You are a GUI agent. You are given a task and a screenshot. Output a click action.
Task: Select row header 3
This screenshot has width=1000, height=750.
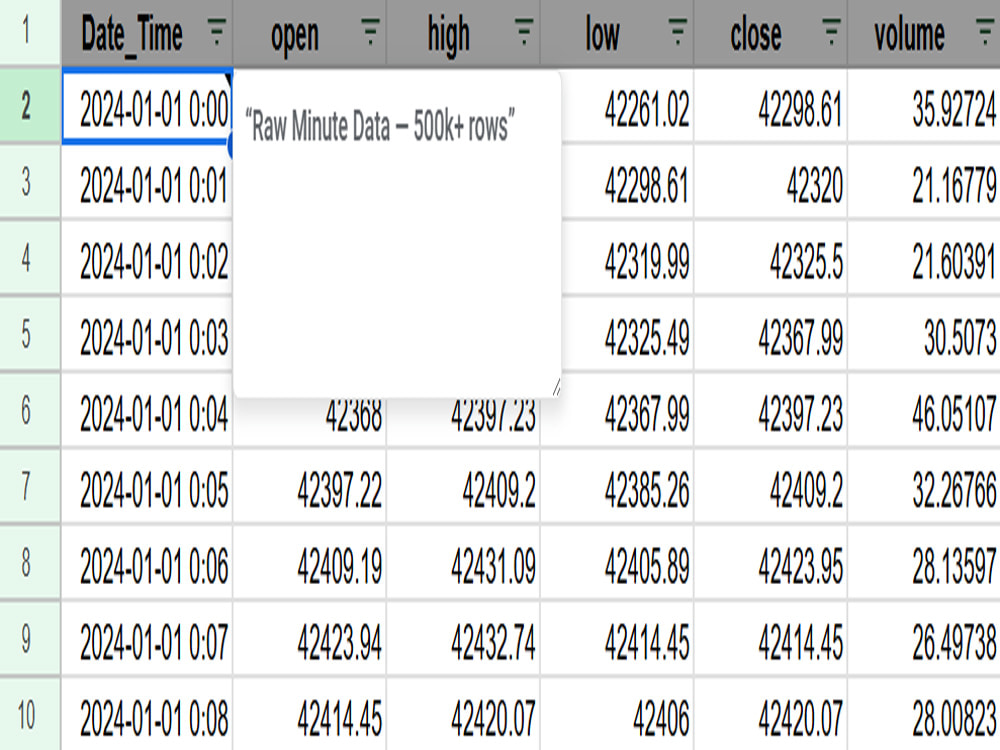pos(30,182)
